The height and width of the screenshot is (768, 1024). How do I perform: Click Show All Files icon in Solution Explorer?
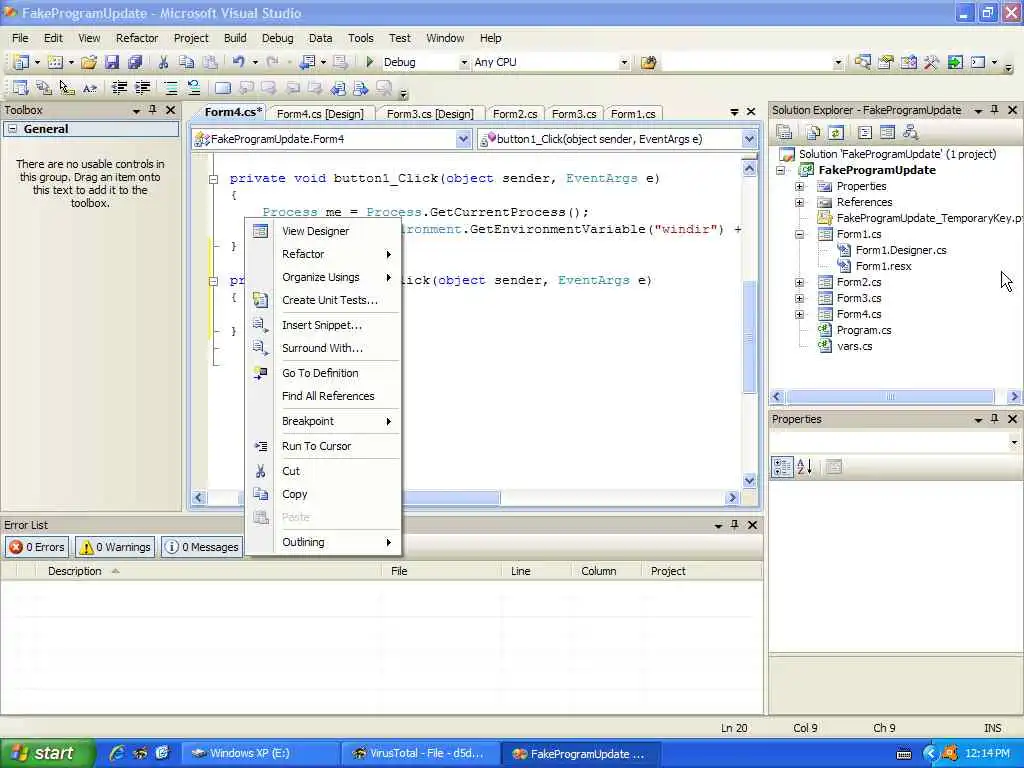click(x=813, y=133)
